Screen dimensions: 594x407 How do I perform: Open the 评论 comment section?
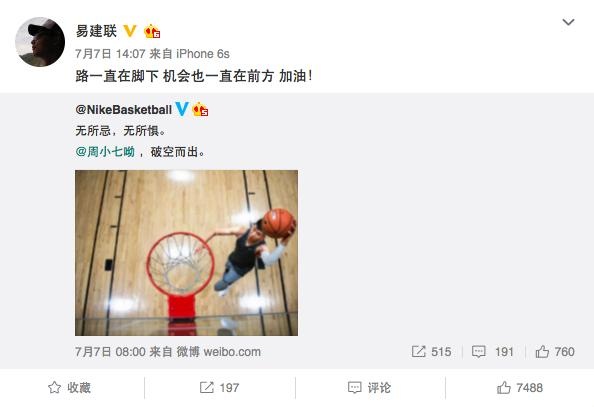[x=369, y=388]
